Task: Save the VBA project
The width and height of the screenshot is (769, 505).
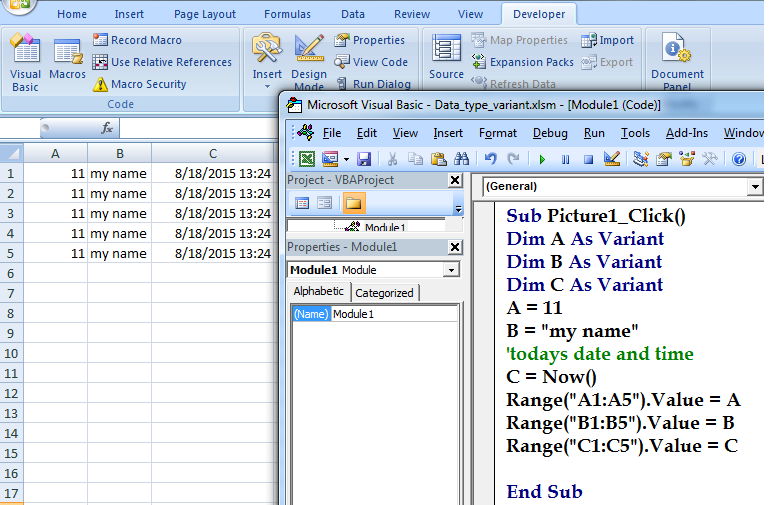Action: click(363, 159)
